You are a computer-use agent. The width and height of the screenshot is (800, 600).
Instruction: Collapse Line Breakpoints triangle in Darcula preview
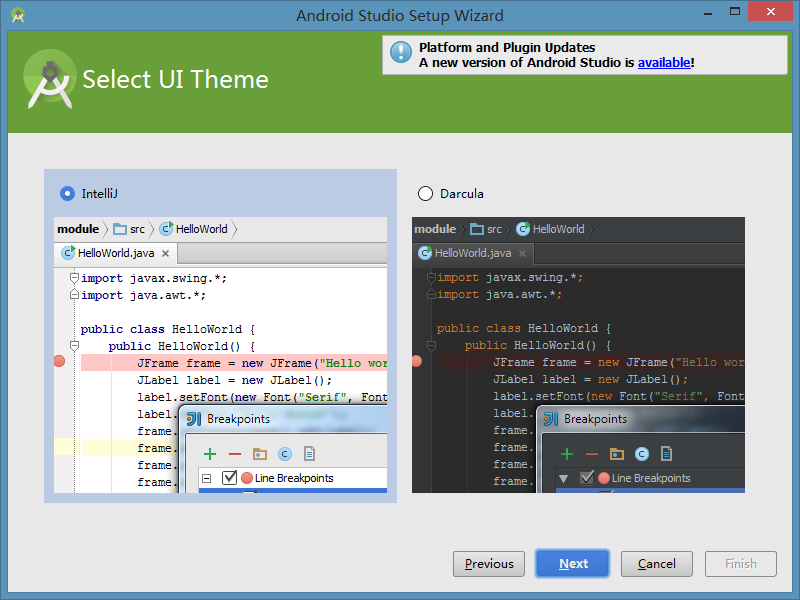(563, 479)
